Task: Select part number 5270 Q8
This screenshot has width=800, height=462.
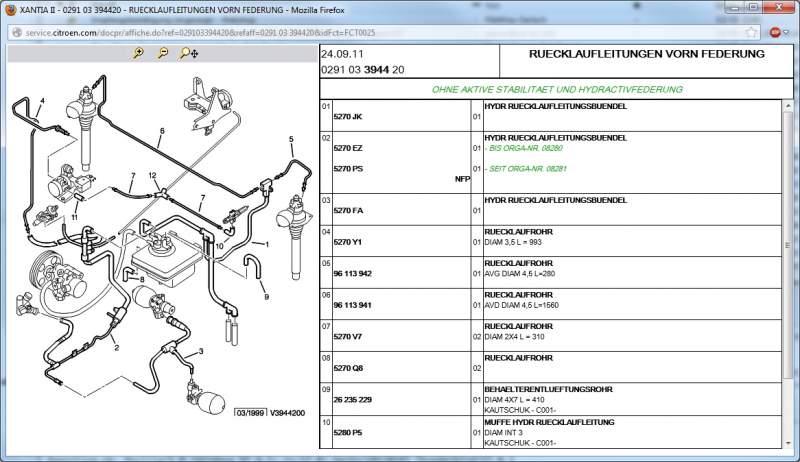Action: coord(348,368)
